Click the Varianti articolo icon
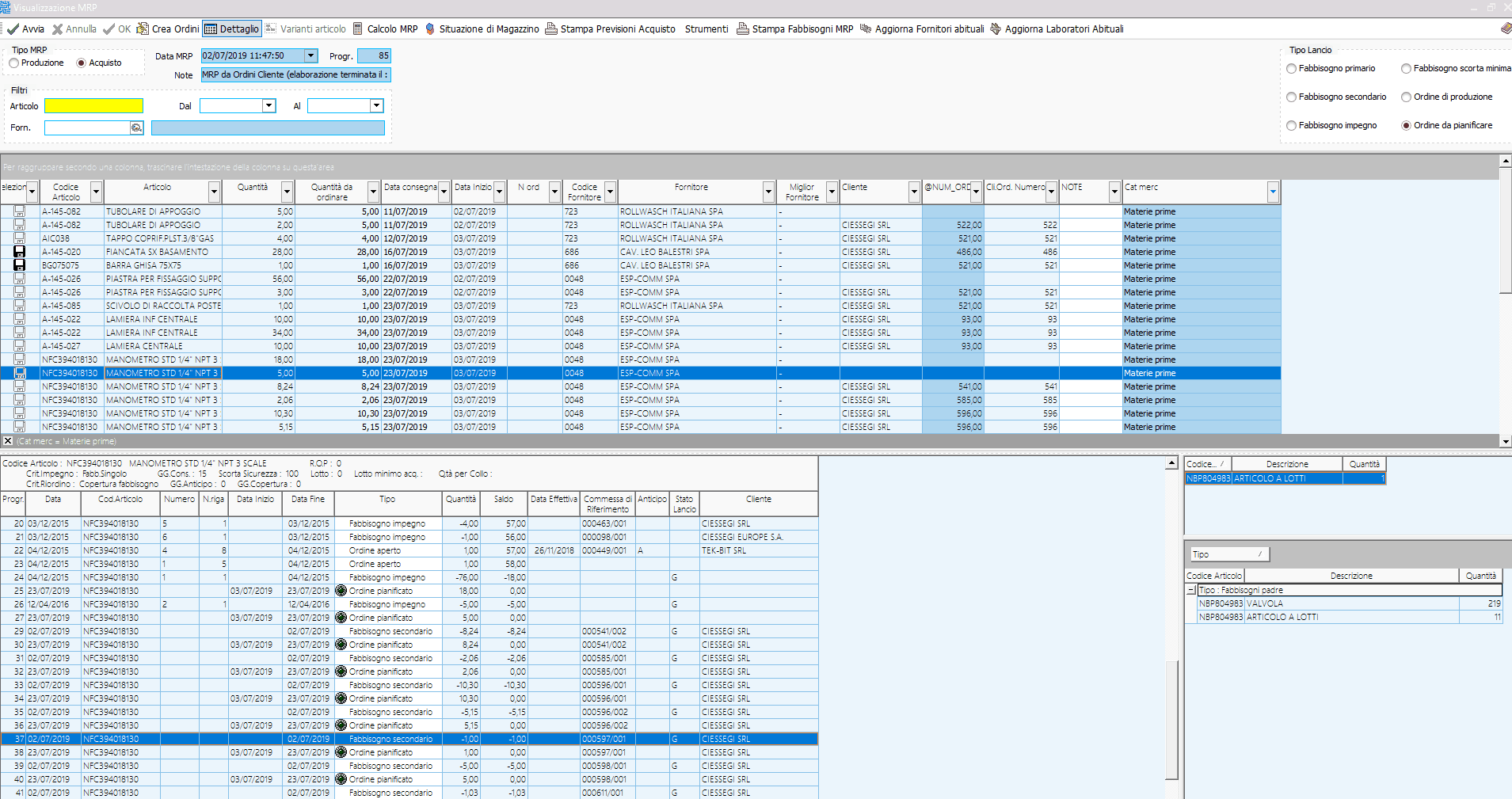Screen dimensions: 1512x799 coord(271,29)
